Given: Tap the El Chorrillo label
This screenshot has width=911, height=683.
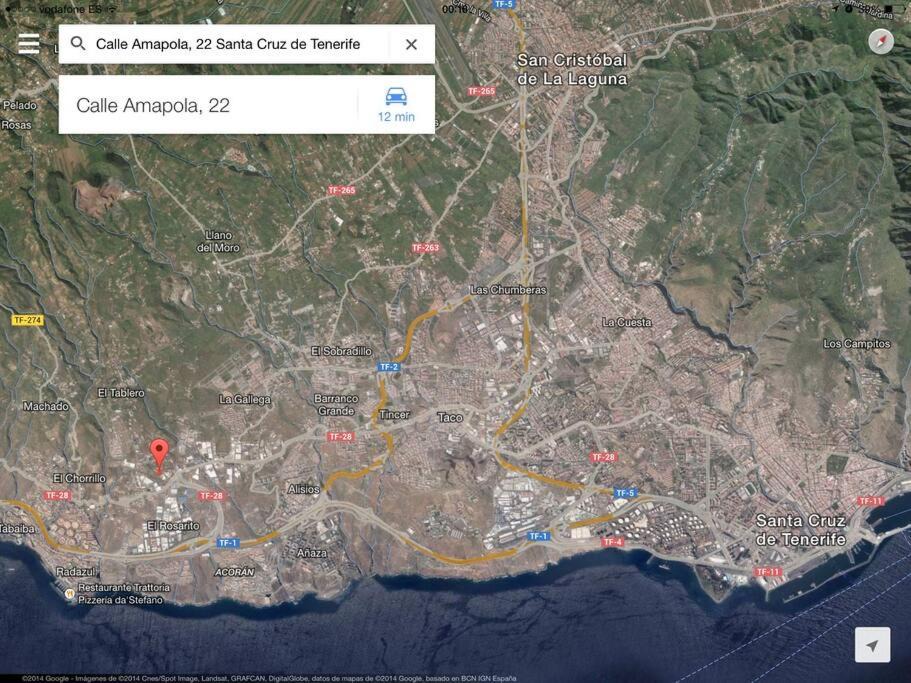Looking at the screenshot, I should [x=80, y=478].
